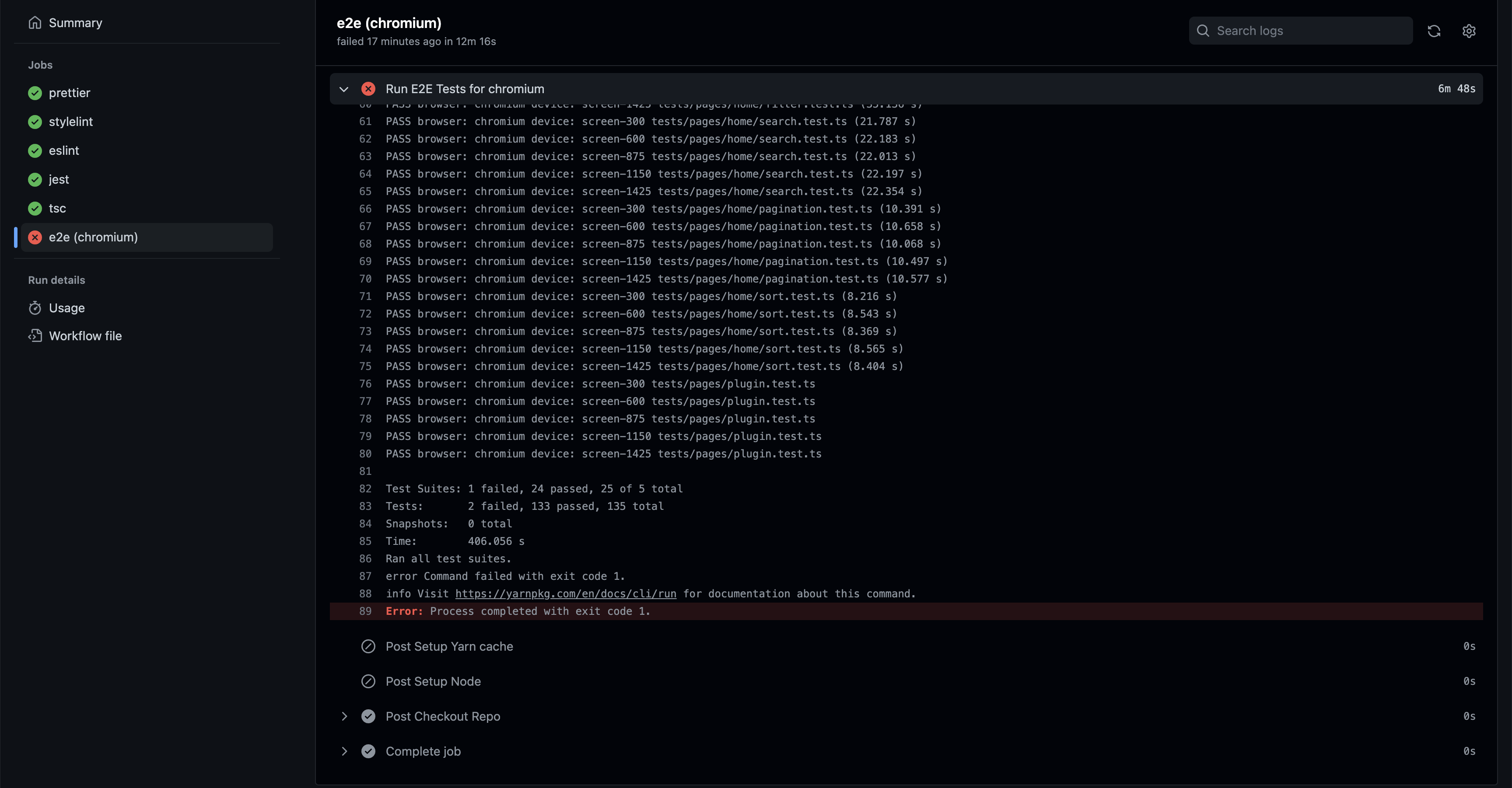Click red X status icon on Run E2E Tests step
Image resolution: width=1512 pixels, height=788 pixels.
tap(368, 89)
